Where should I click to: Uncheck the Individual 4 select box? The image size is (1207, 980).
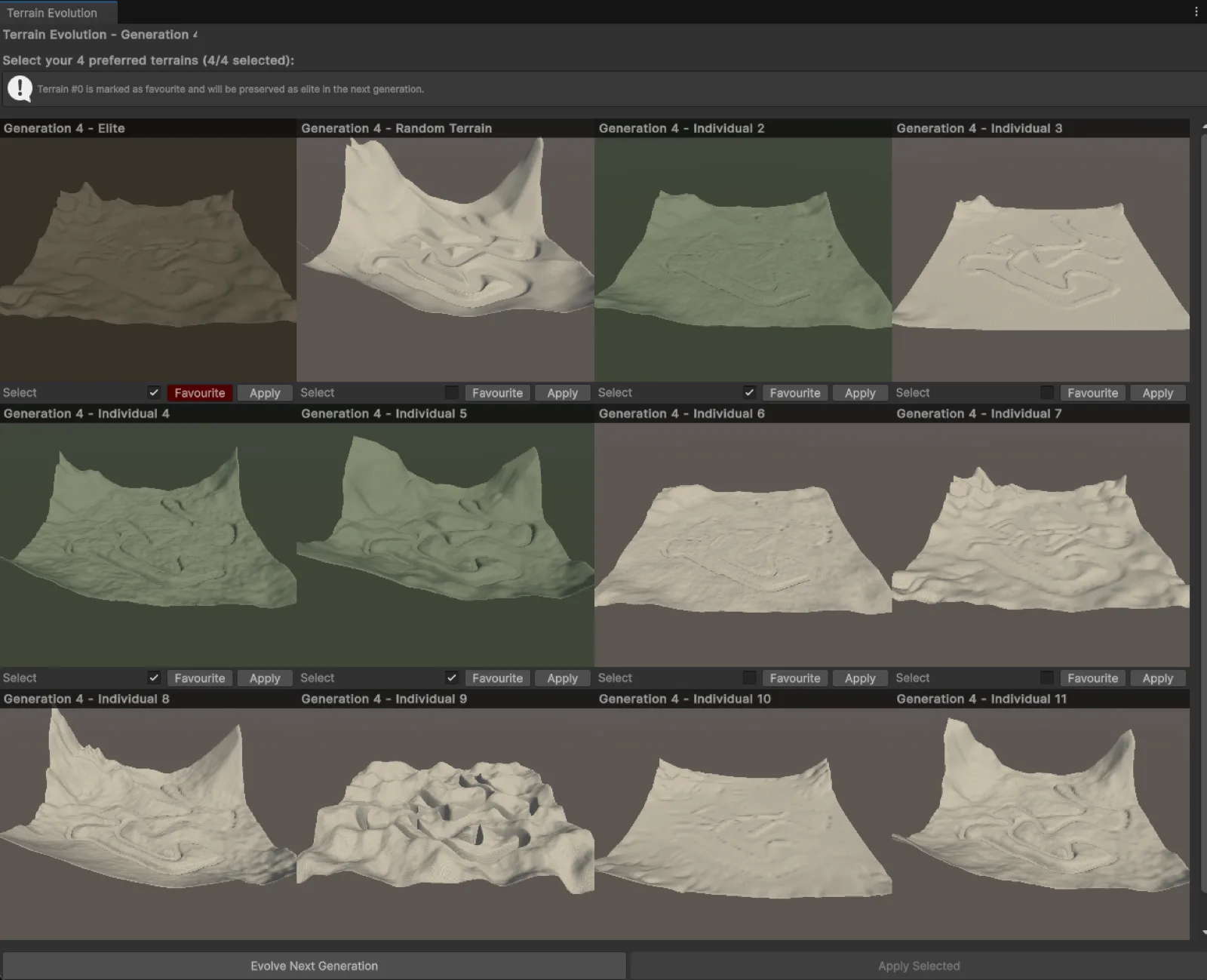(154, 677)
